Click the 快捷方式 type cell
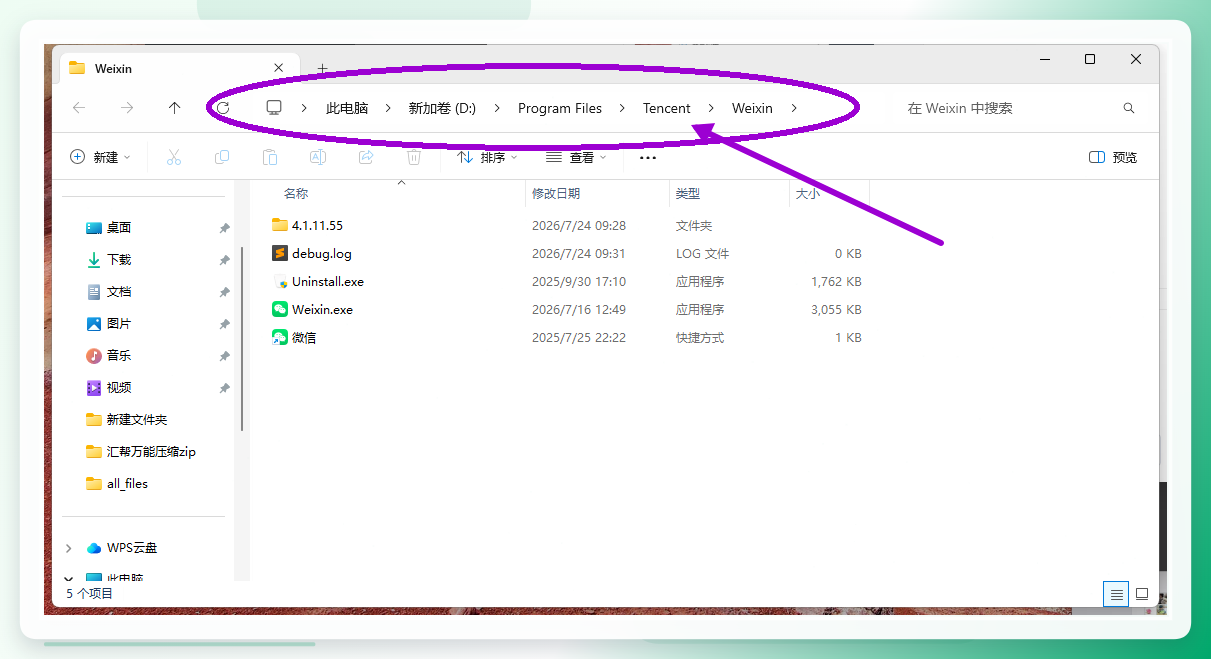 tap(700, 337)
